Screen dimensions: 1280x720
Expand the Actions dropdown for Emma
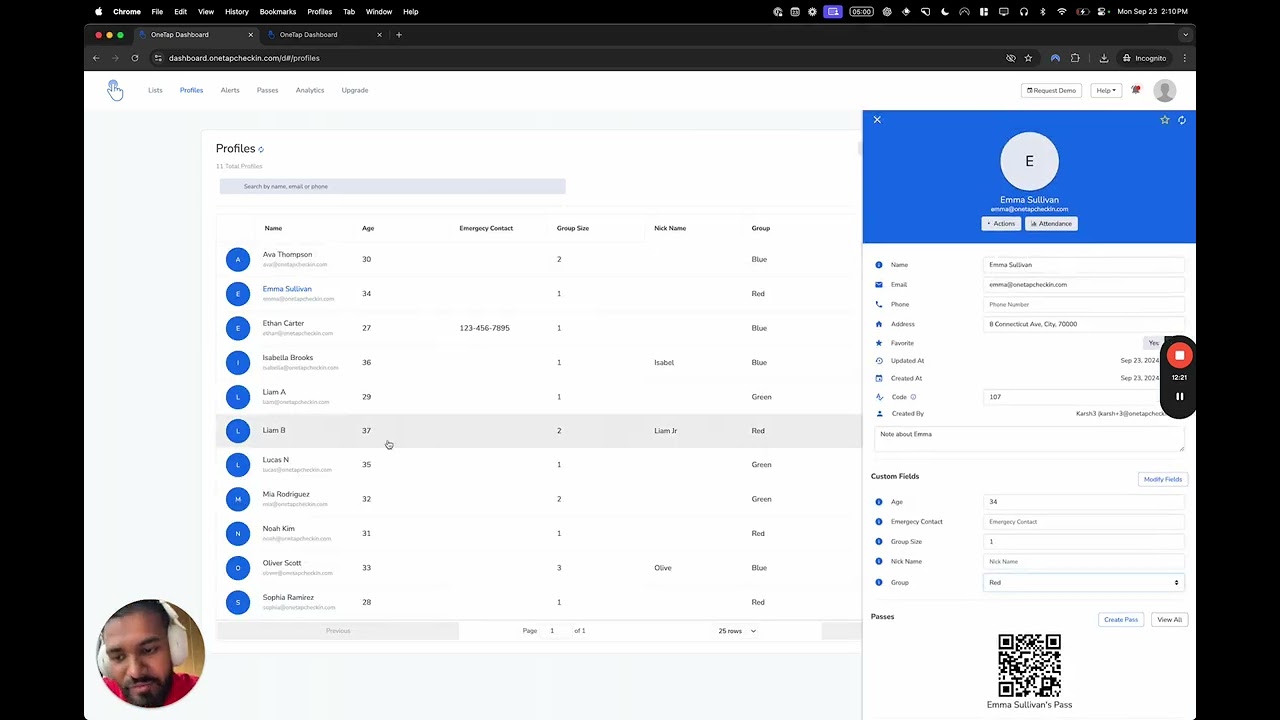pos(1001,224)
